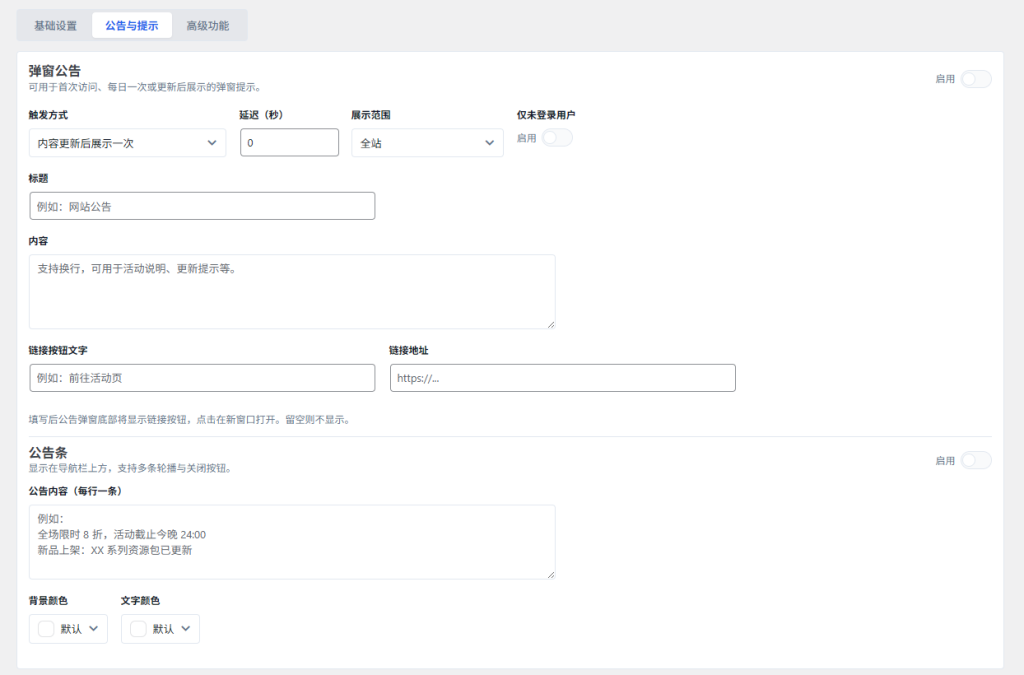This screenshot has height=675, width=1024.
Task: Toggle the 仅未登录用户 switch
Action: [x=556, y=138]
